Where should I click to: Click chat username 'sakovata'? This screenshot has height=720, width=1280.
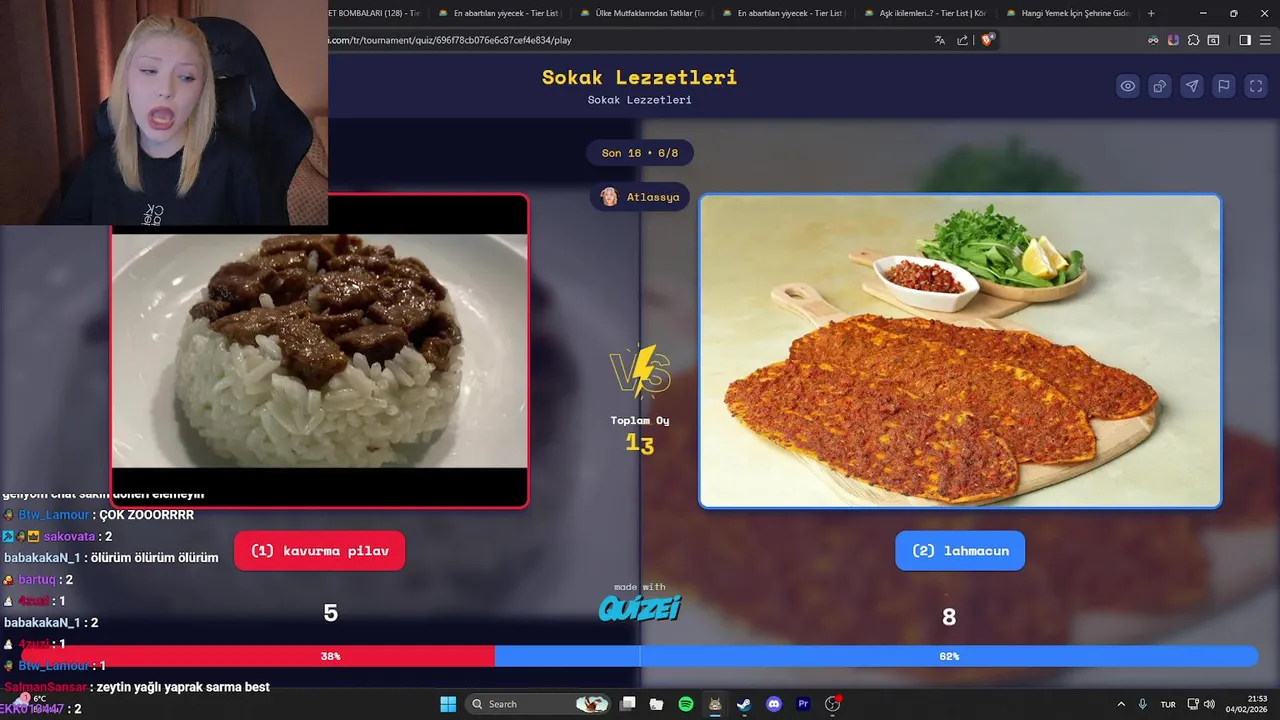click(69, 536)
